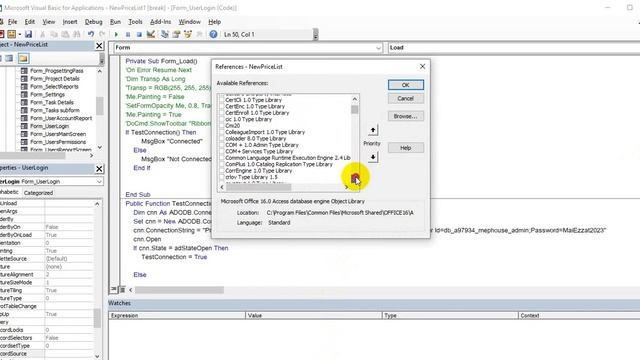The image size is (640, 360).
Task: Click the Browse... button
Action: tap(405, 116)
